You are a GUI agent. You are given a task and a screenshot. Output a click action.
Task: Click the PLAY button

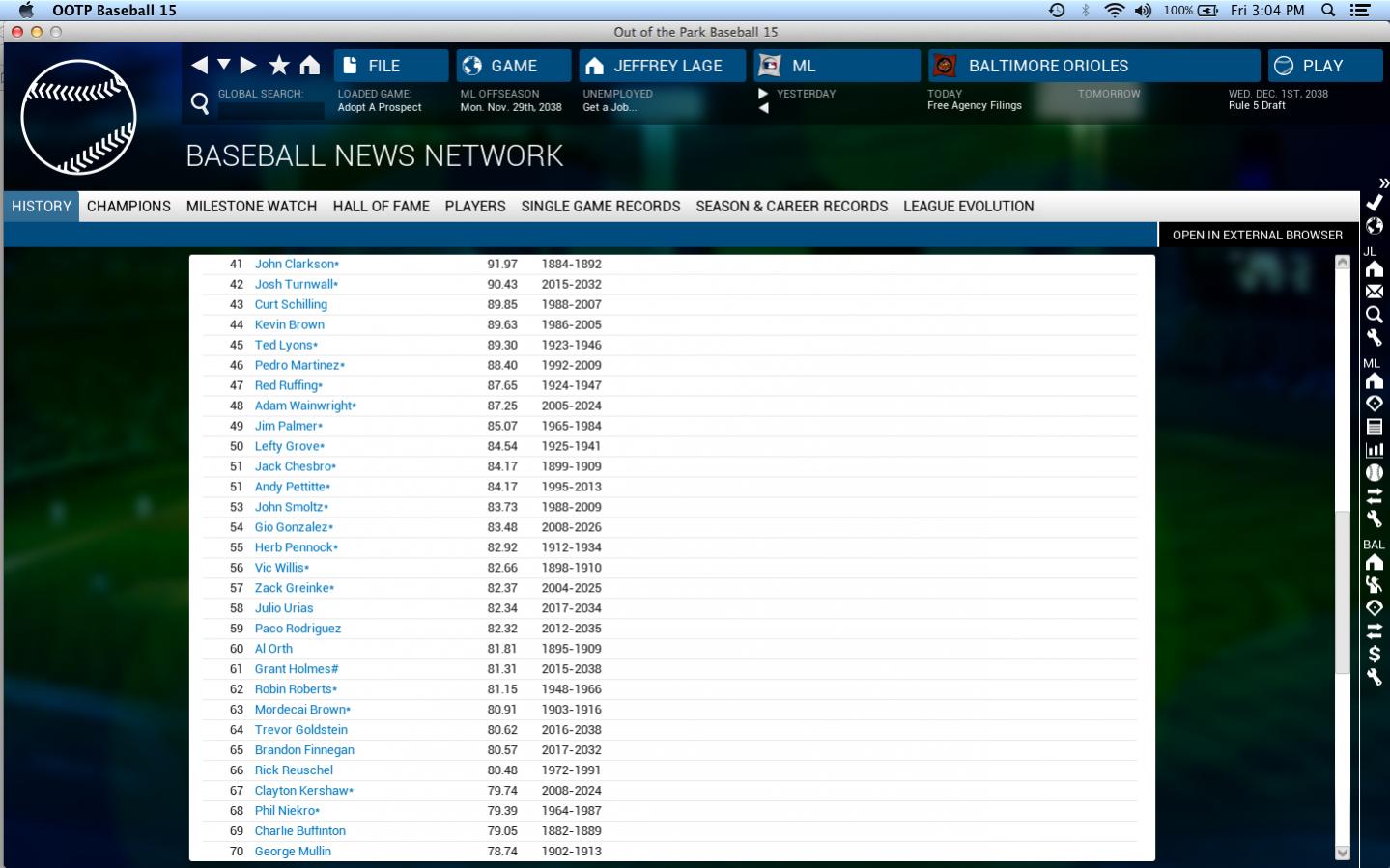tap(1325, 66)
